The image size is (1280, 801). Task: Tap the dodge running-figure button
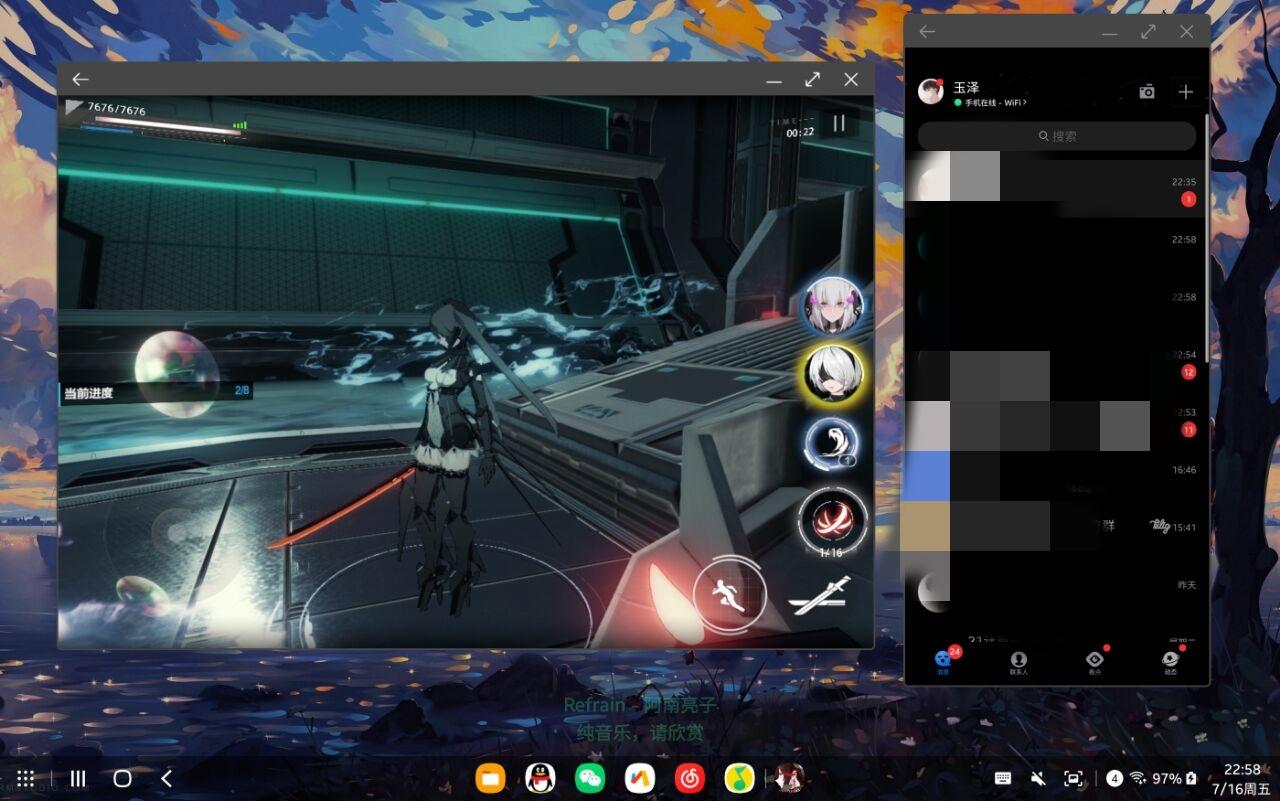[730, 593]
